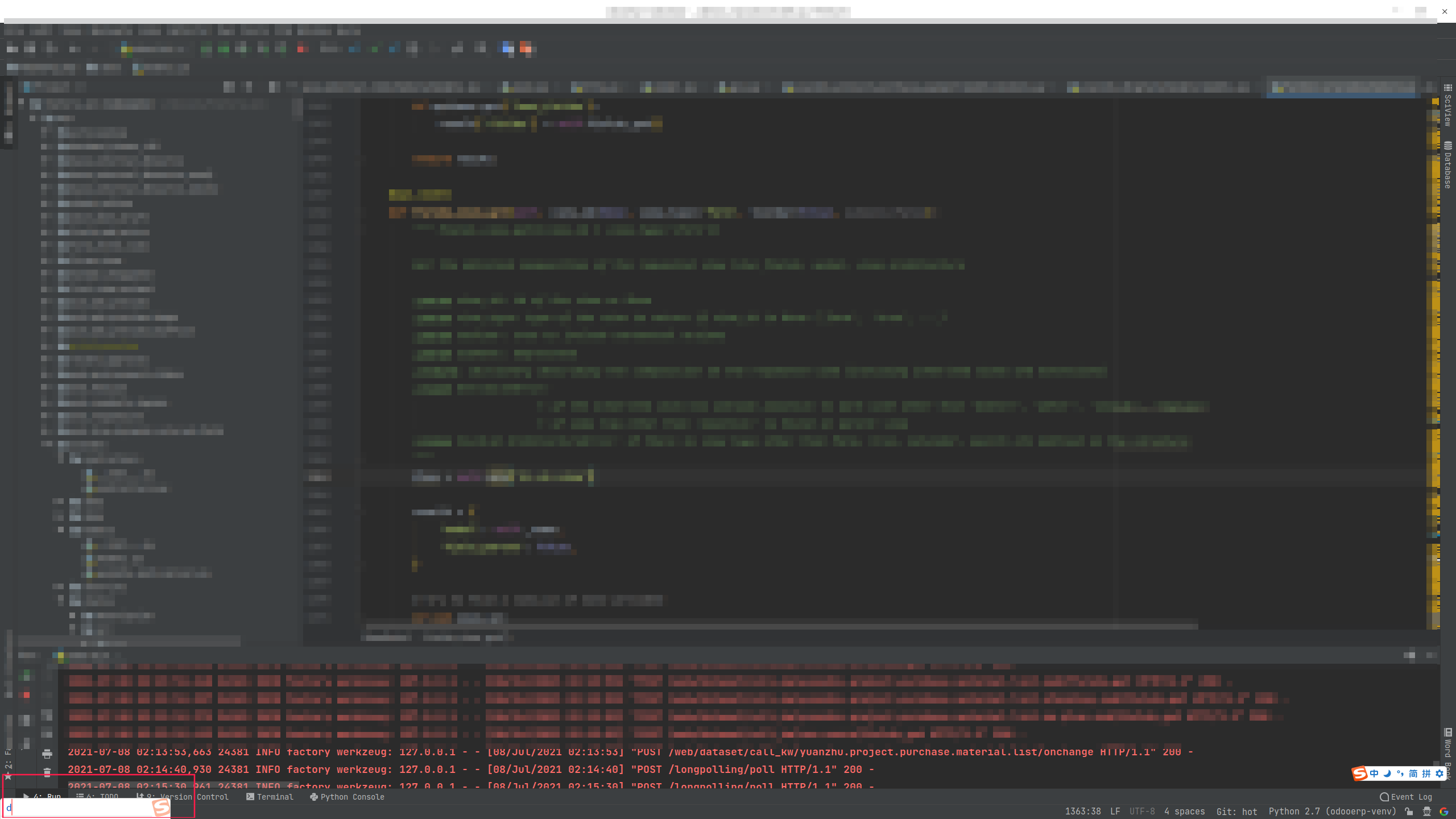This screenshot has height=819, width=1456.
Task: Open Sogou input method settings gear
Action: pos(1440,773)
